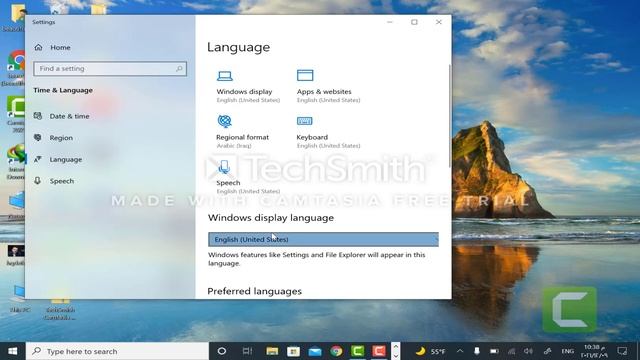This screenshot has height=360, width=640.
Task: Open Cortana from the taskbar
Action: pos(222,351)
